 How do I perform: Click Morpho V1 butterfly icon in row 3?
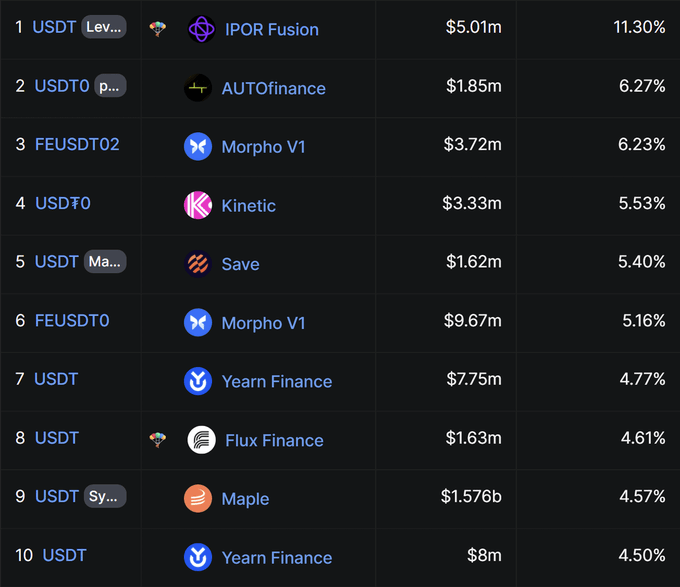(x=198, y=146)
